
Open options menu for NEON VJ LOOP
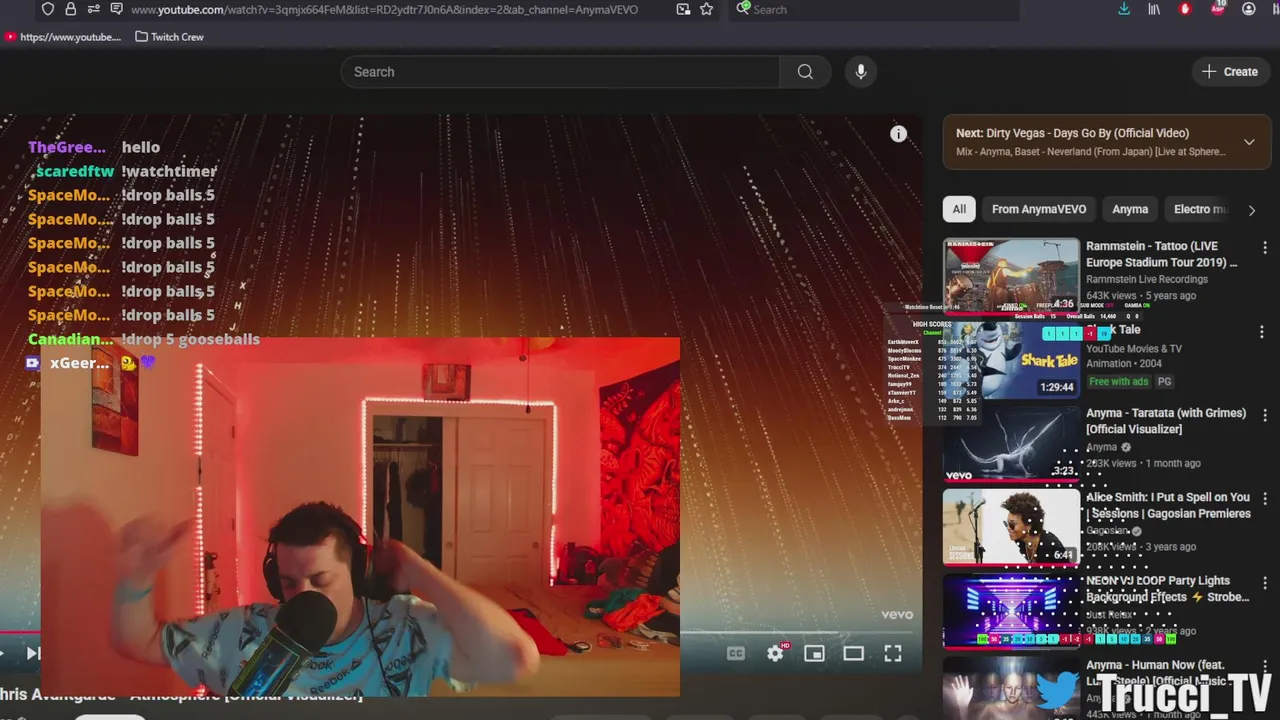click(1264, 581)
